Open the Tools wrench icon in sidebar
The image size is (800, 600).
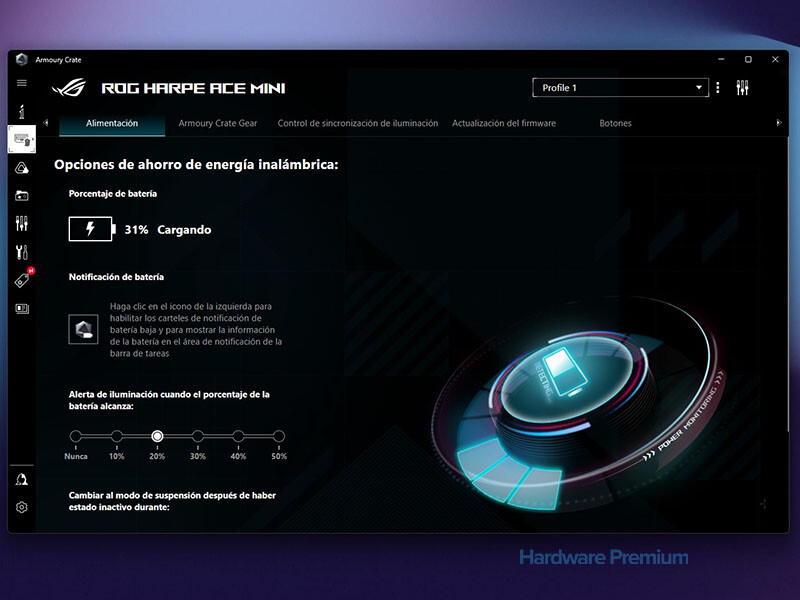pyautogui.click(x=21, y=252)
